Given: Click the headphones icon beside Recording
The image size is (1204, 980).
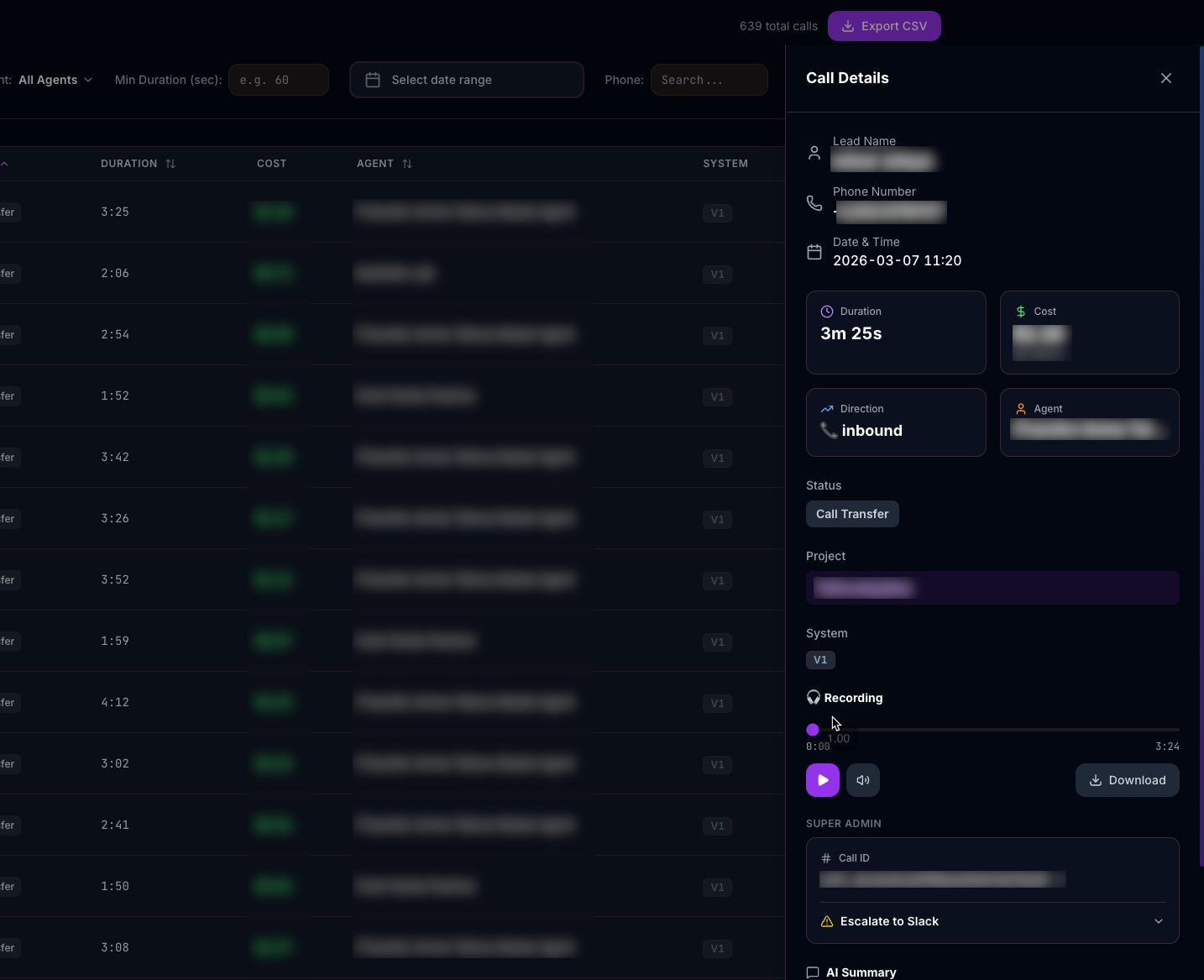Looking at the screenshot, I should click(x=814, y=698).
